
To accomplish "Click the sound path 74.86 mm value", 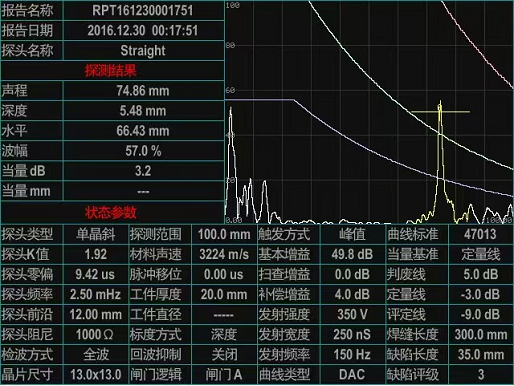I will (143, 91).
